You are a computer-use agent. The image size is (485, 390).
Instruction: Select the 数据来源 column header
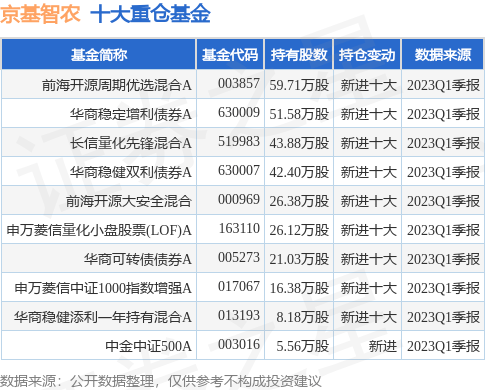tap(443, 55)
